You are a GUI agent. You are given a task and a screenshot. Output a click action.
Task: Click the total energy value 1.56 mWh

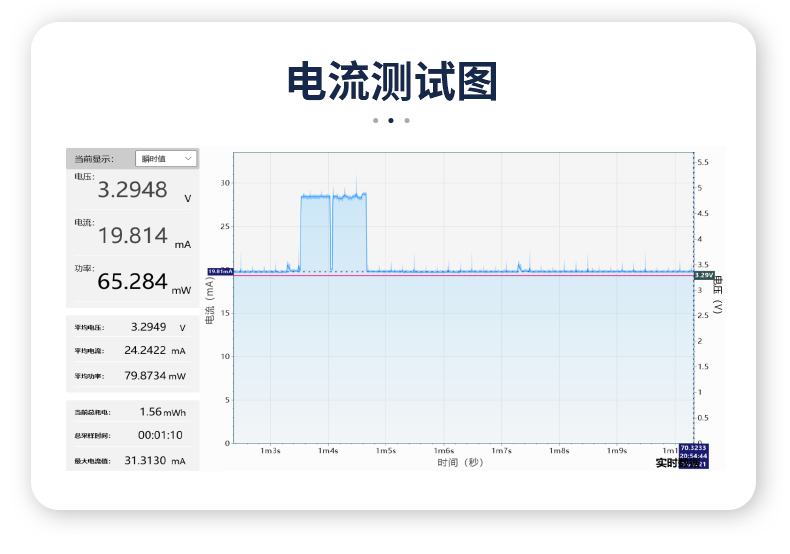(163, 412)
